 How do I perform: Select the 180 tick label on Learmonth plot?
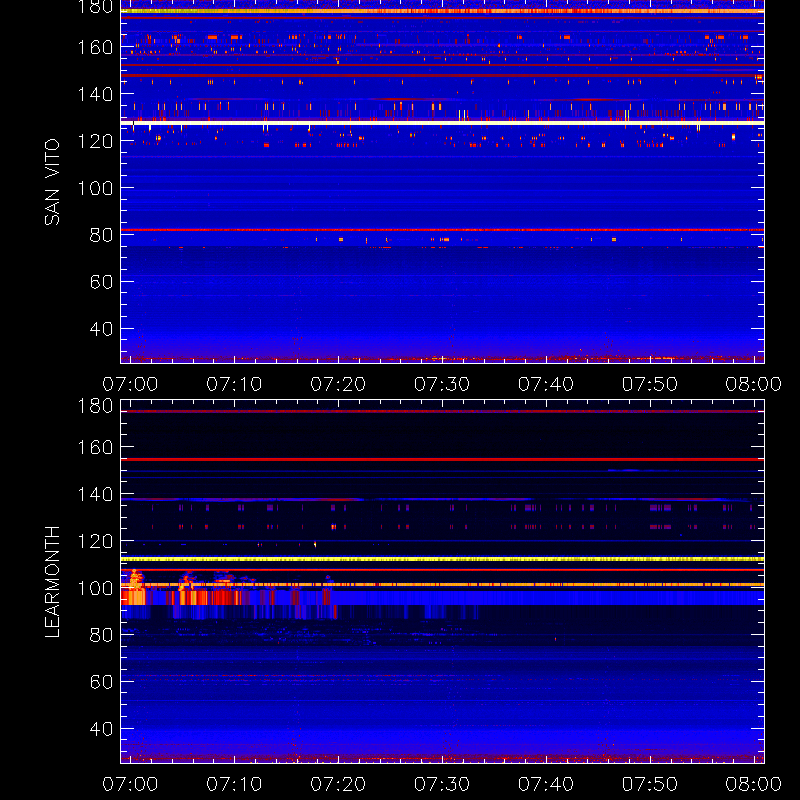click(95, 406)
